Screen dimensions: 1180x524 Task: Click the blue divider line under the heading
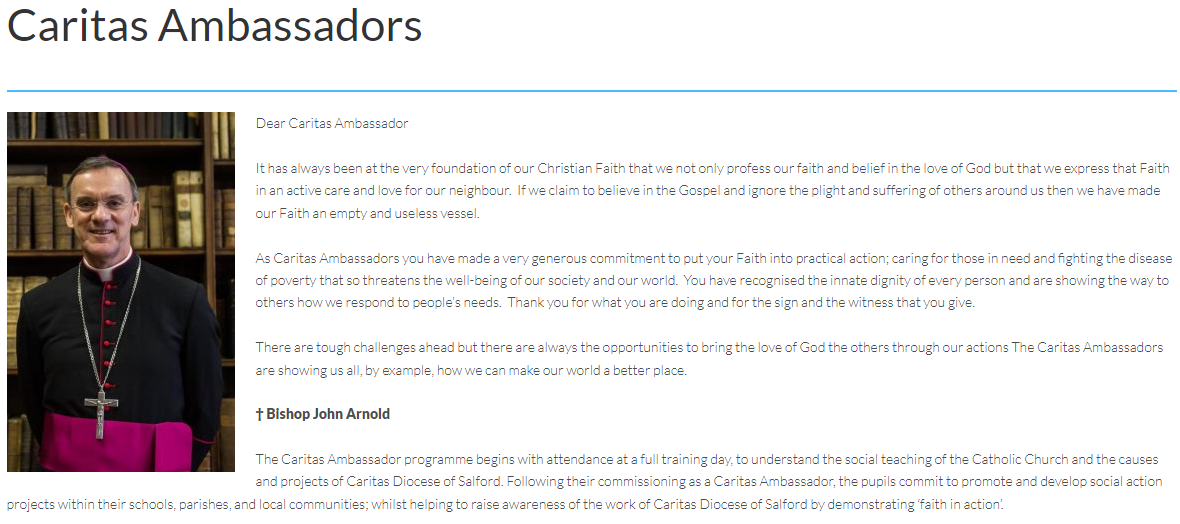[x=590, y=91]
